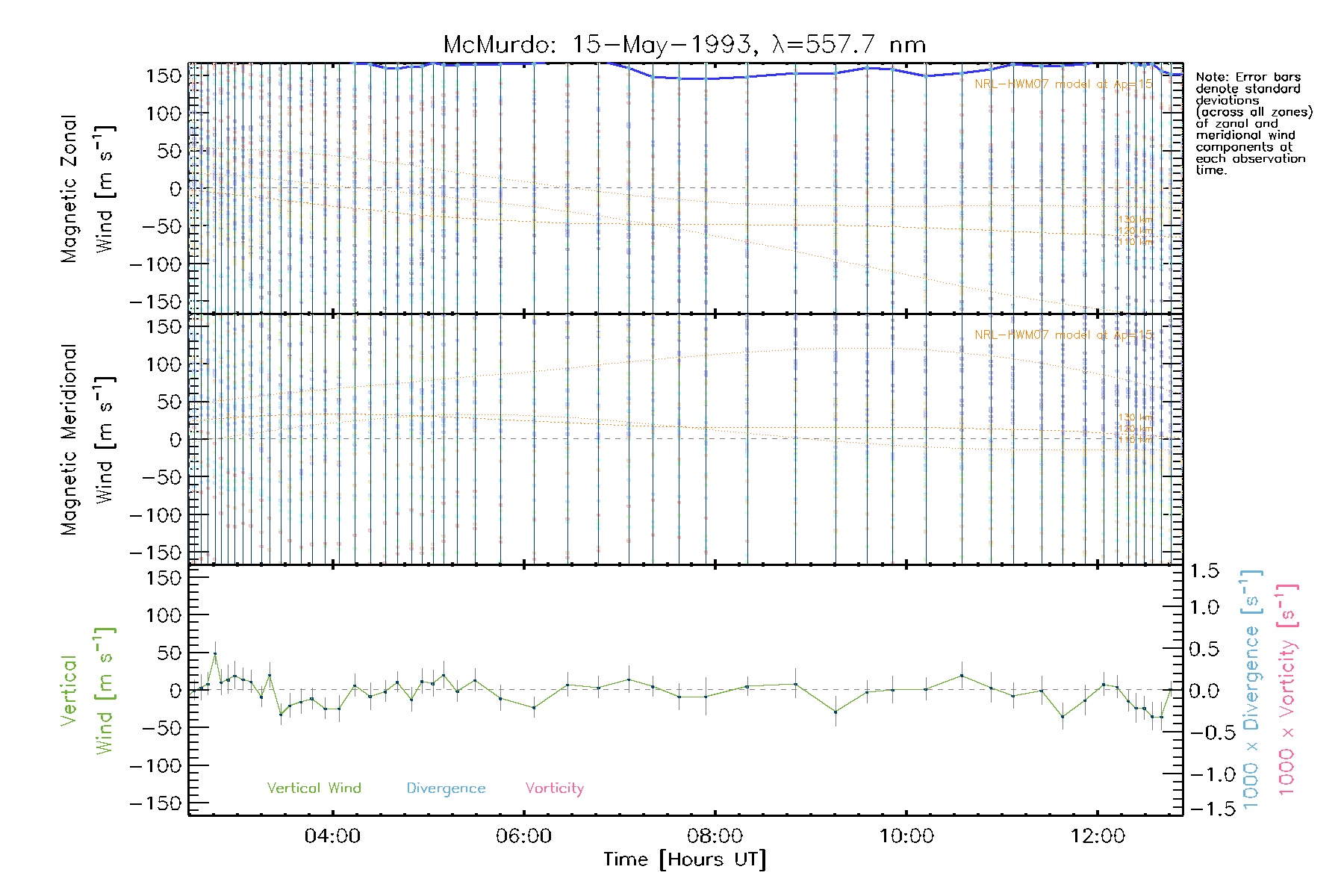Click the Time [Hours UT] axis title
1344x896 pixels.
point(685,859)
